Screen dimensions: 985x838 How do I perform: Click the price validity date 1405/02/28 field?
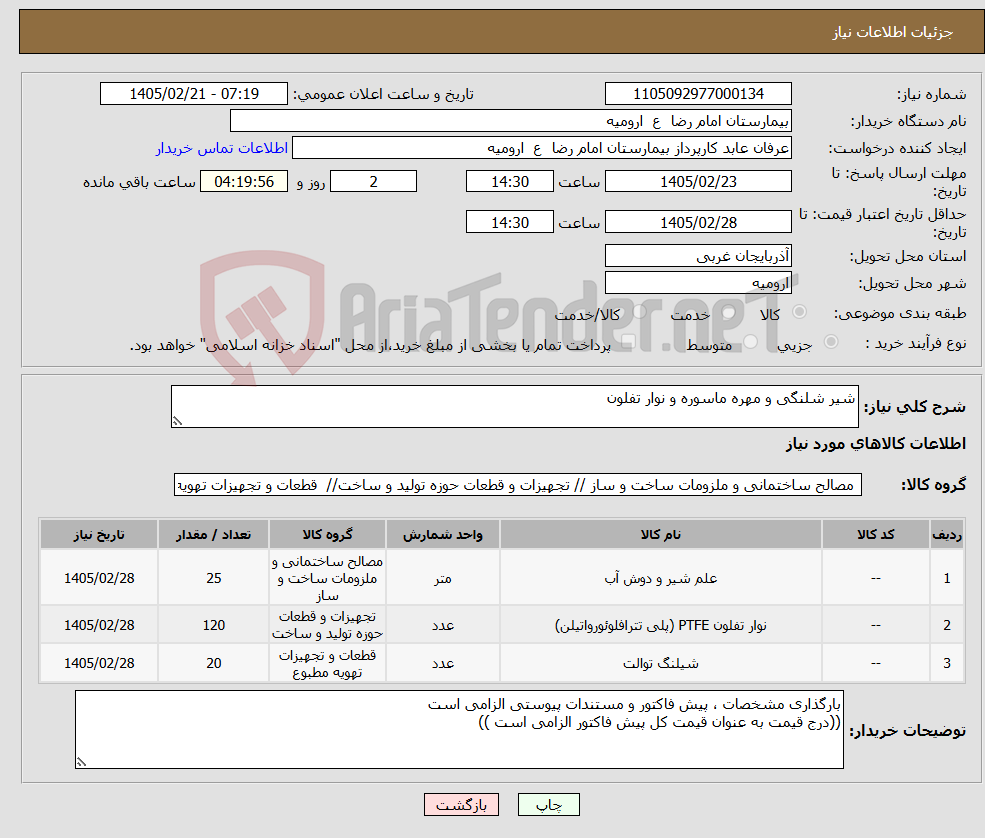click(698, 222)
